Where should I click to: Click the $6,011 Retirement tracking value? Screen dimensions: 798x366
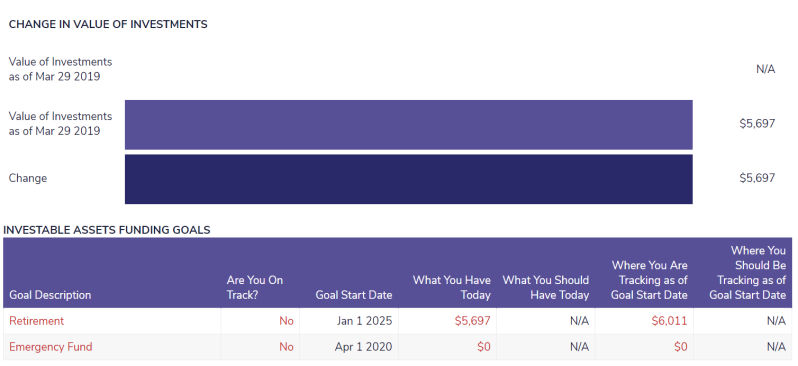(669, 321)
